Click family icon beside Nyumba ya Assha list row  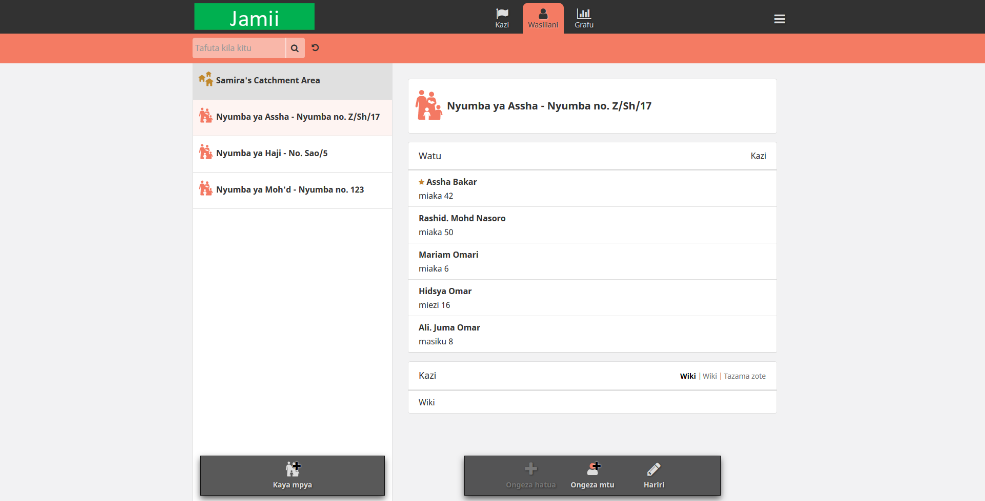click(x=205, y=116)
